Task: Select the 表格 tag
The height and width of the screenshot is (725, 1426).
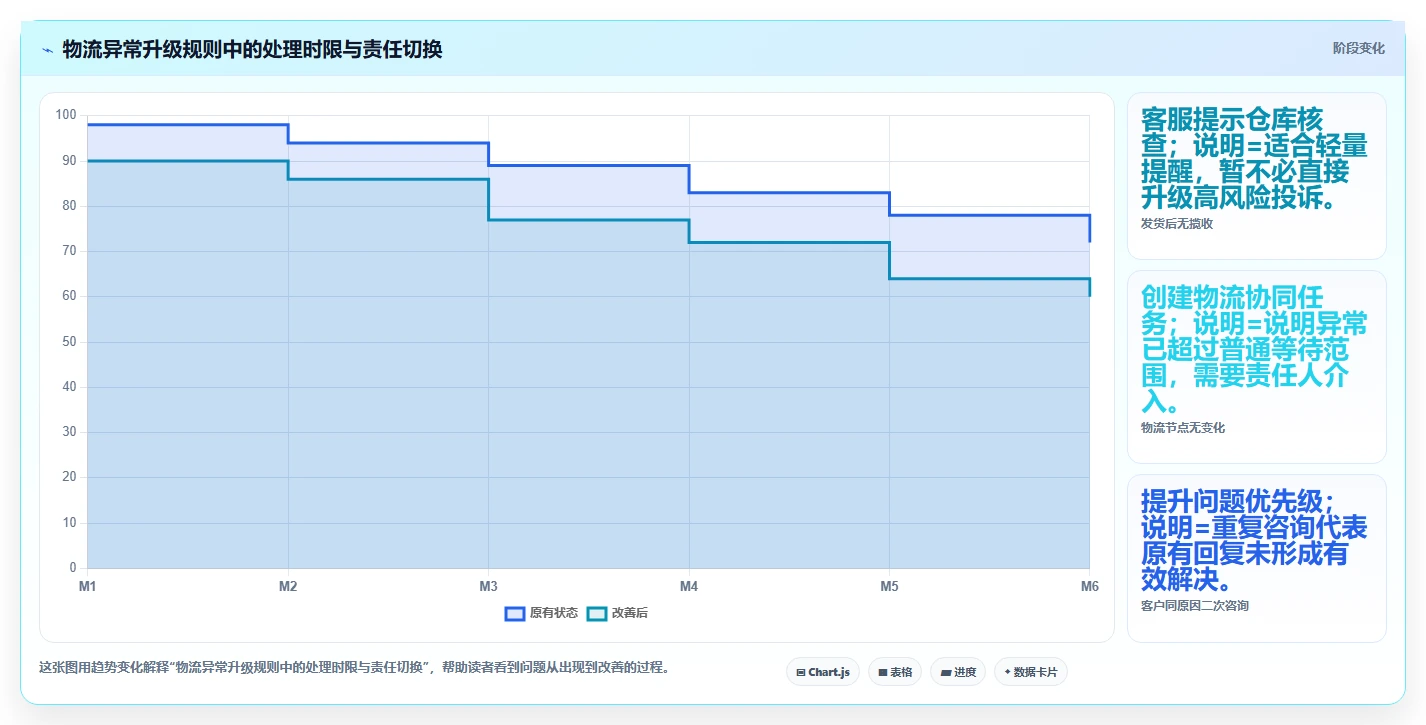Action: (x=895, y=672)
